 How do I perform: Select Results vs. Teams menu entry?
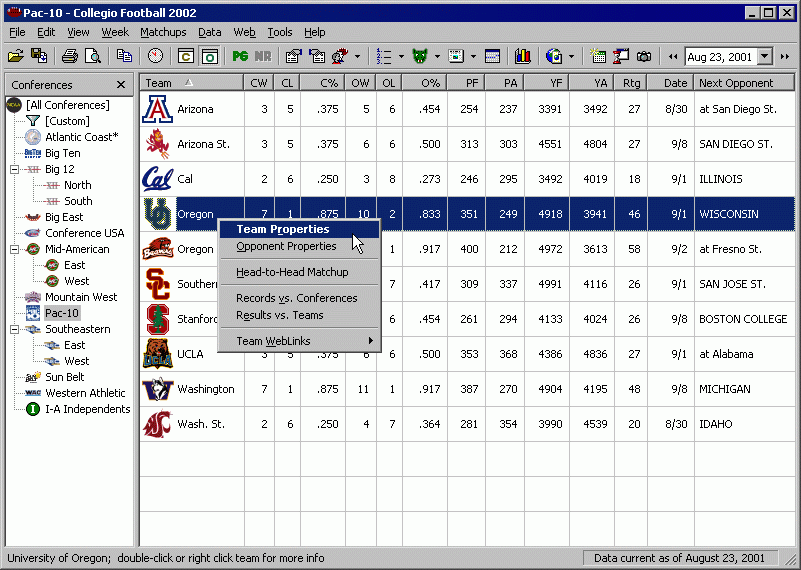pos(299,315)
